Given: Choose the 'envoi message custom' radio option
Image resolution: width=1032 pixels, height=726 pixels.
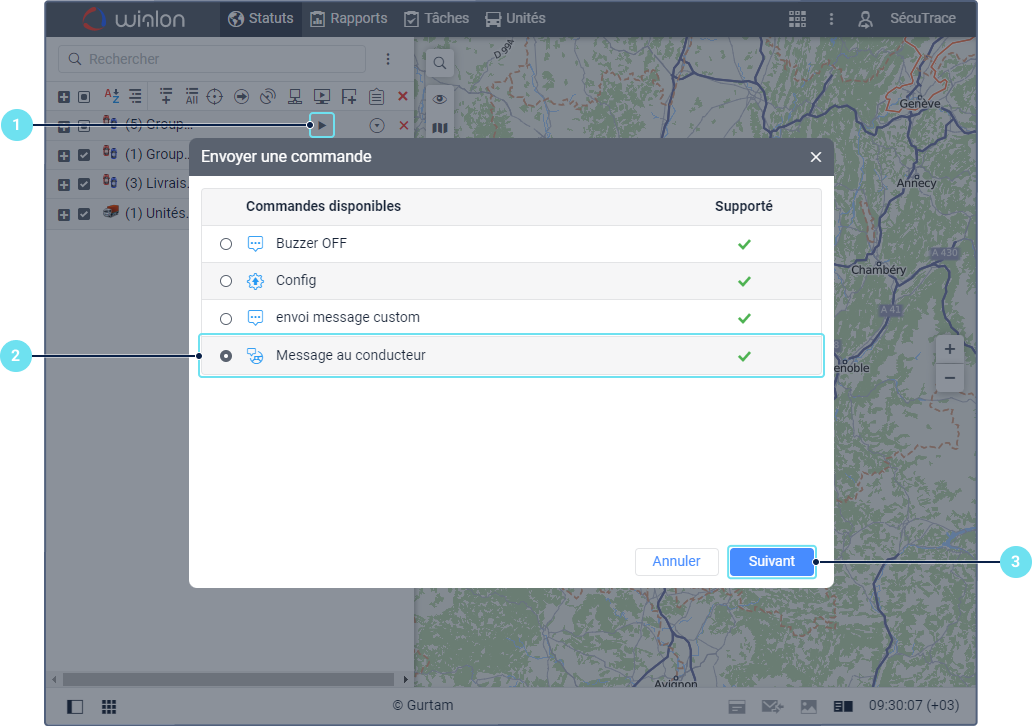Looking at the screenshot, I should tap(226, 319).
